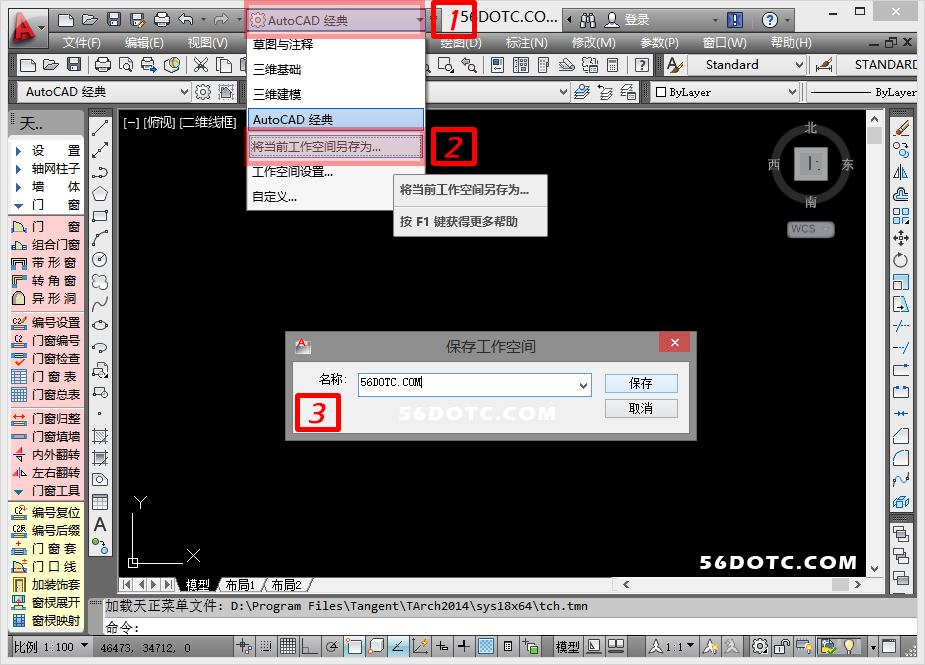This screenshot has height=665, width=925.
Task: Select the Line draw tool
Action: pyautogui.click(x=100, y=128)
